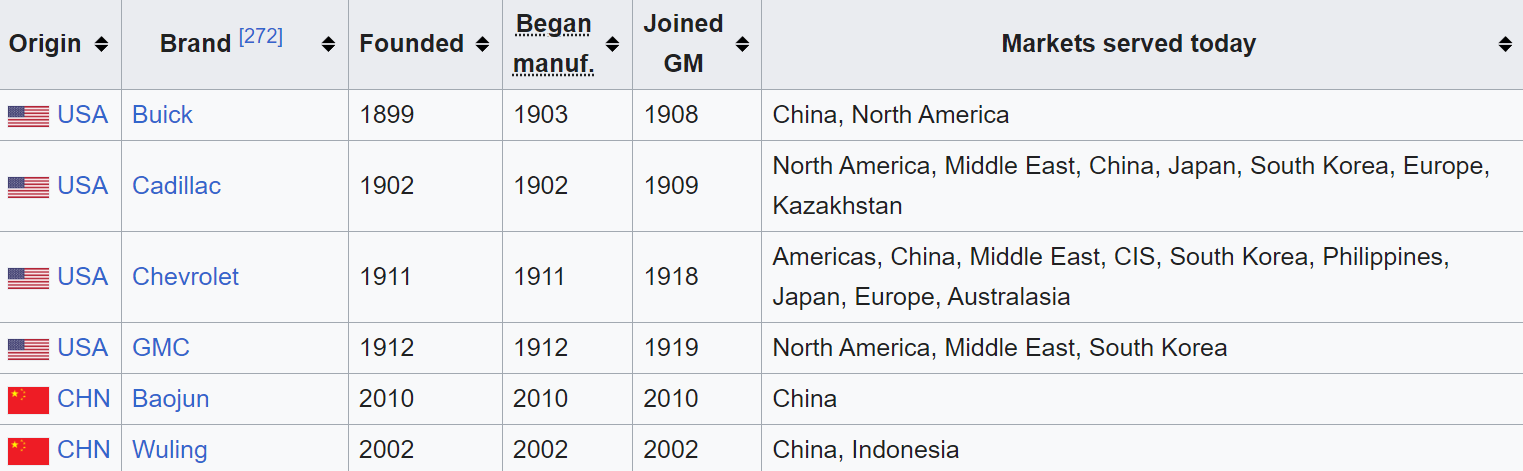The height and width of the screenshot is (471, 1523).
Task: Click USA origin link in GMC row
Action: tap(82, 348)
